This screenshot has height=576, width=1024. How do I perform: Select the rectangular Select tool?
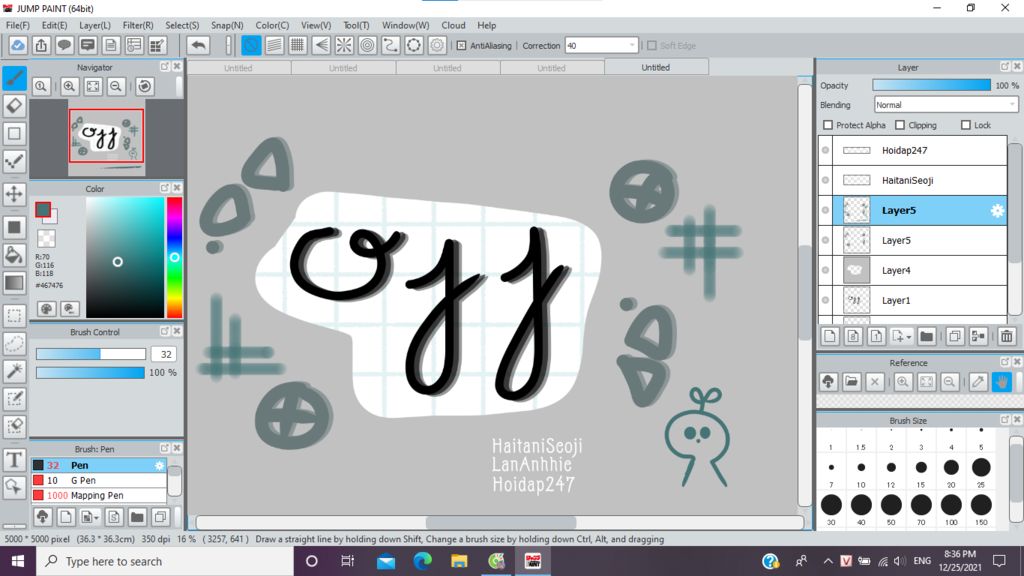[14, 316]
